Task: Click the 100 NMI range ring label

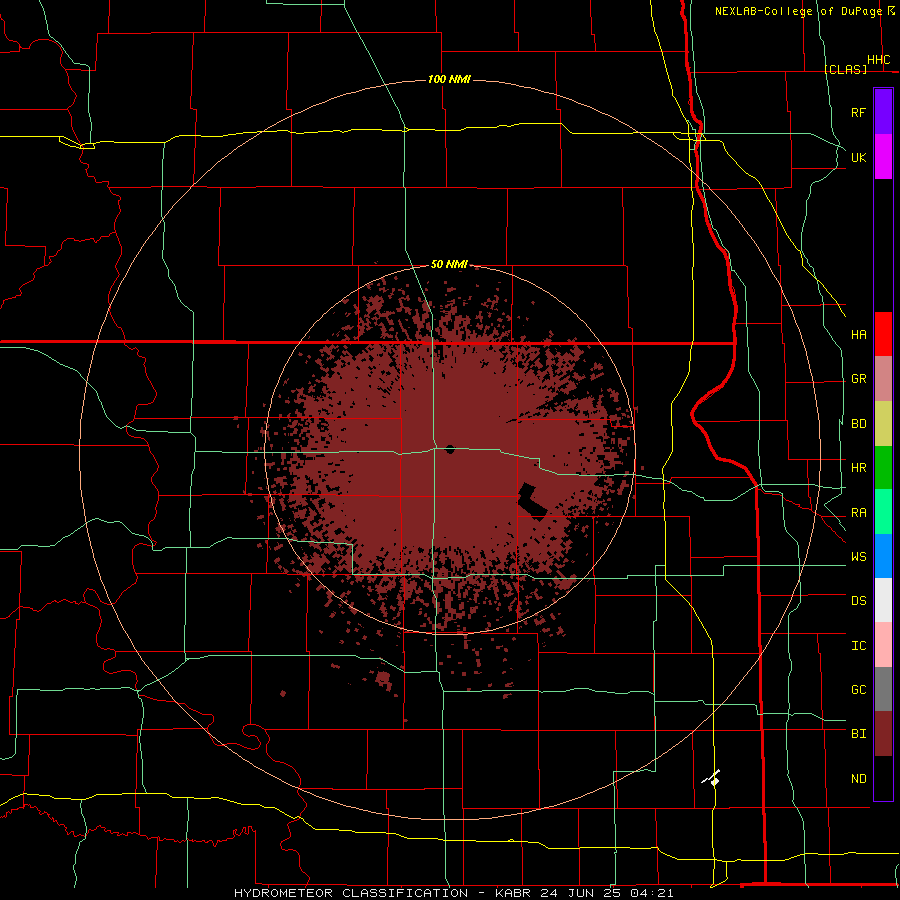Action: [x=449, y=79]
